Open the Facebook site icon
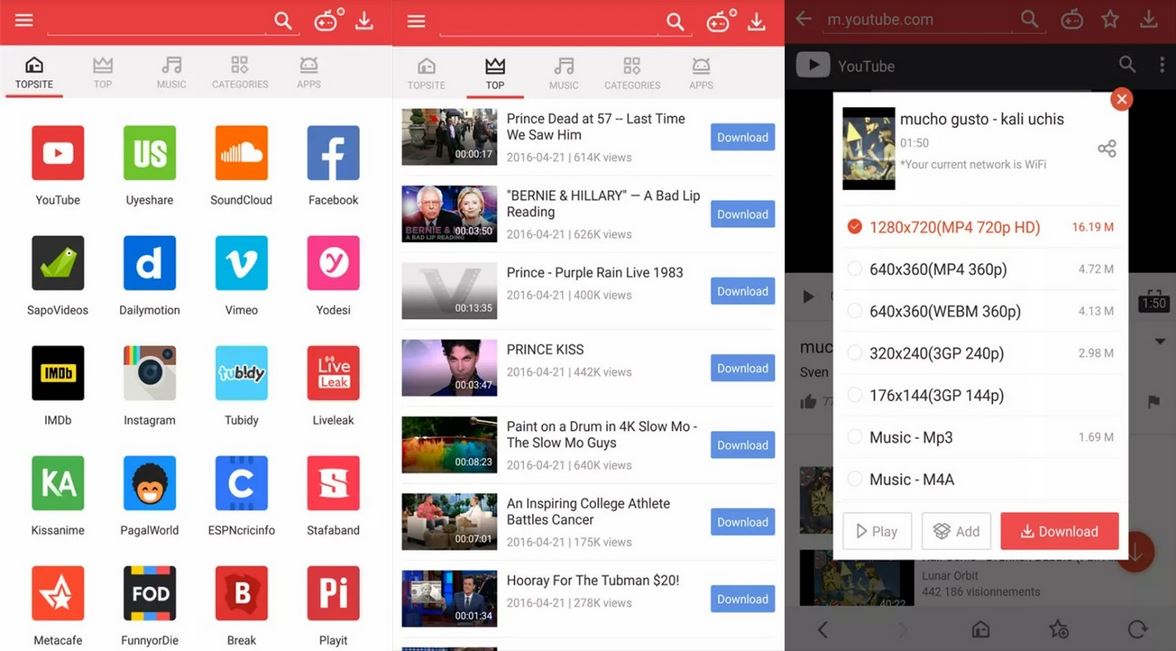The height and width of the screenshot is (651, 1176). pyautogui.click(x=333, y=153)
